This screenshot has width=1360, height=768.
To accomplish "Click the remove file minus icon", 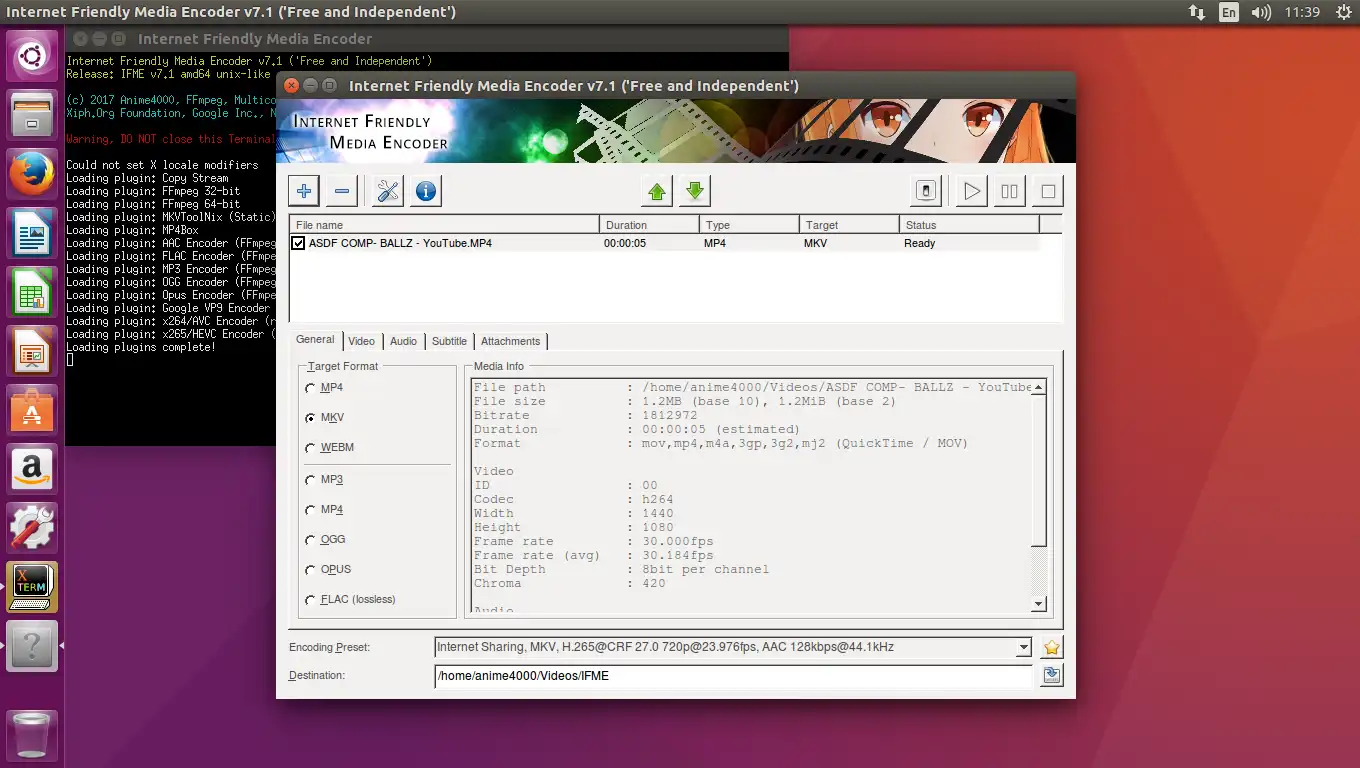I will (x=342, y=191).
